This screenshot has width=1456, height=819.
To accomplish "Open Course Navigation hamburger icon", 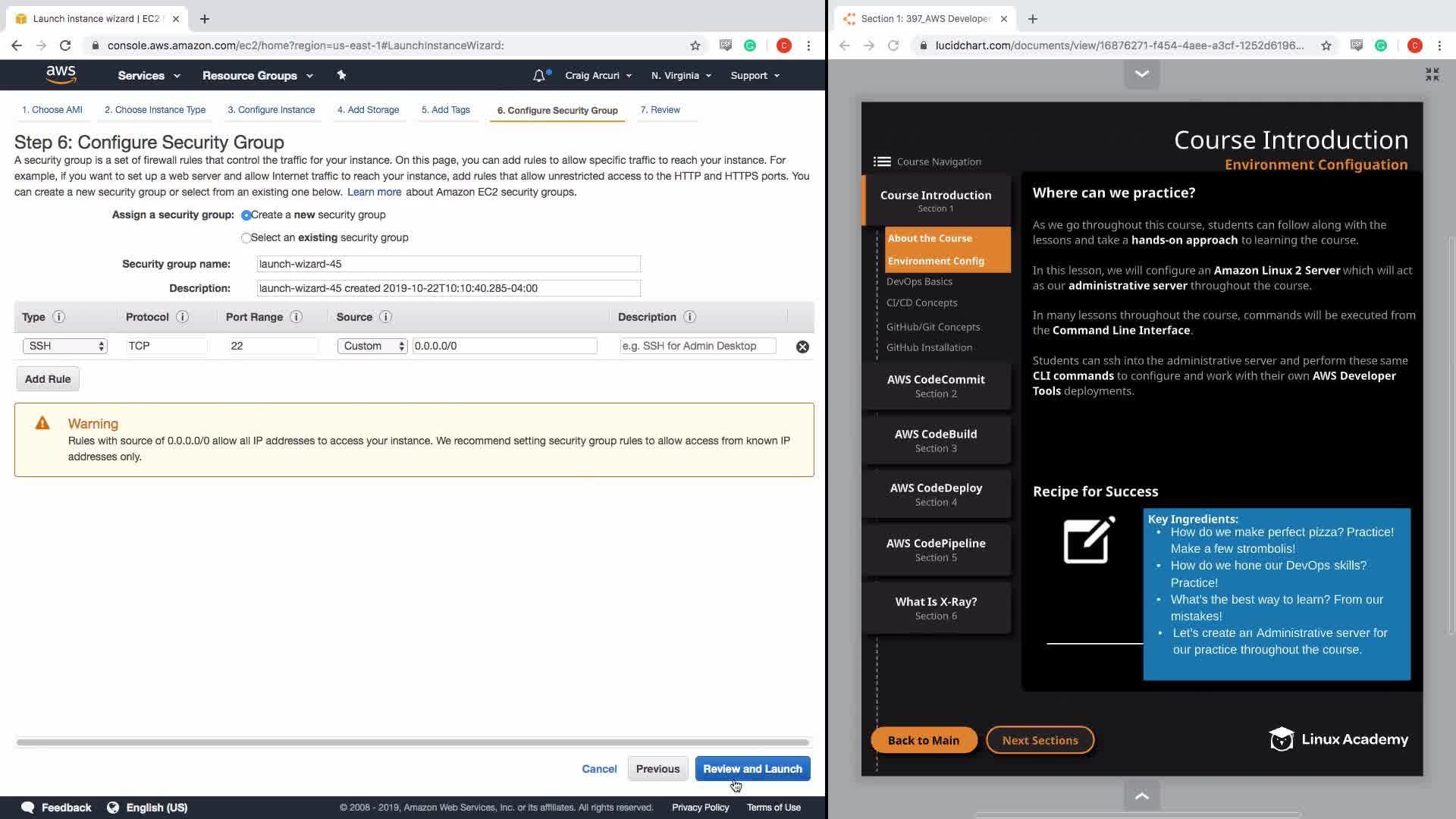I will [x=882, y=162].
